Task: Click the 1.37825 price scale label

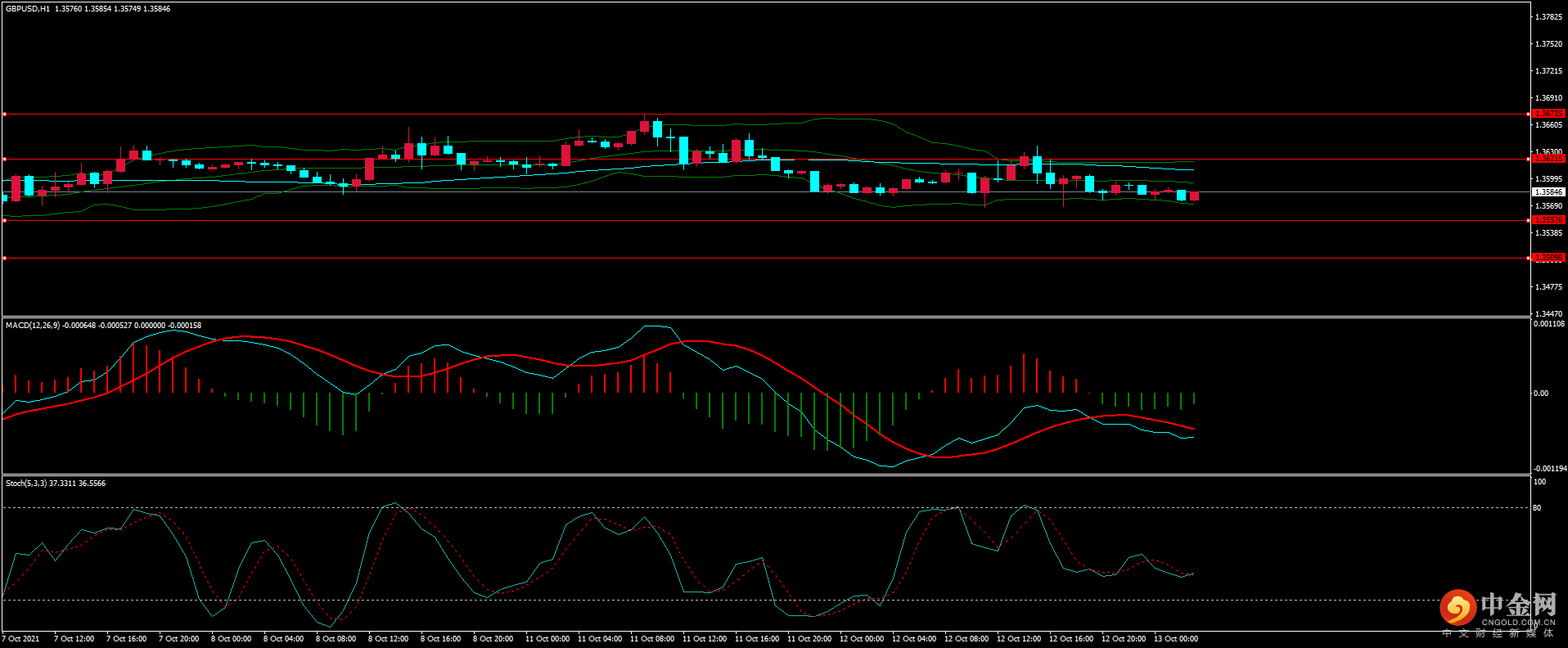Action: [1548, 17]
